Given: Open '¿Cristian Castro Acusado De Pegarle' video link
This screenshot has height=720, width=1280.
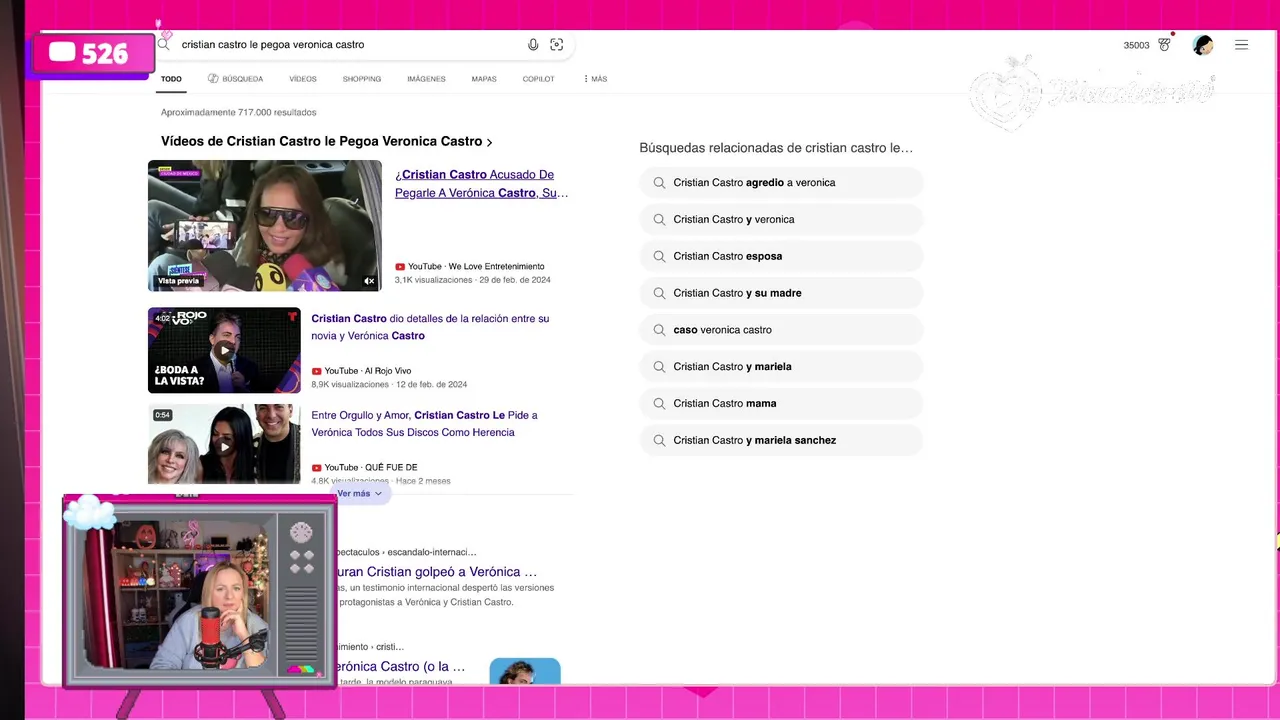Looking at the screenshot, I should pyautogui.click(x=481, y=184).
